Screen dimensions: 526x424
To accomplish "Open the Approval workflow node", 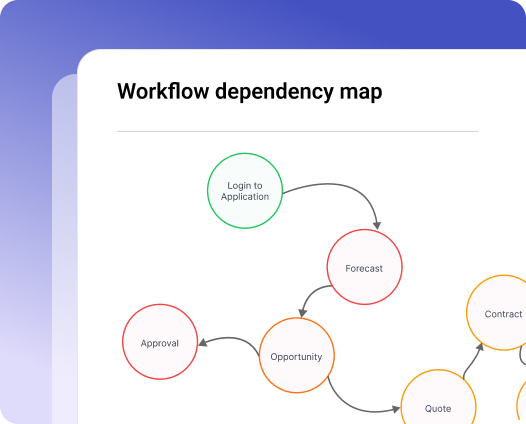I will [160, 342].
